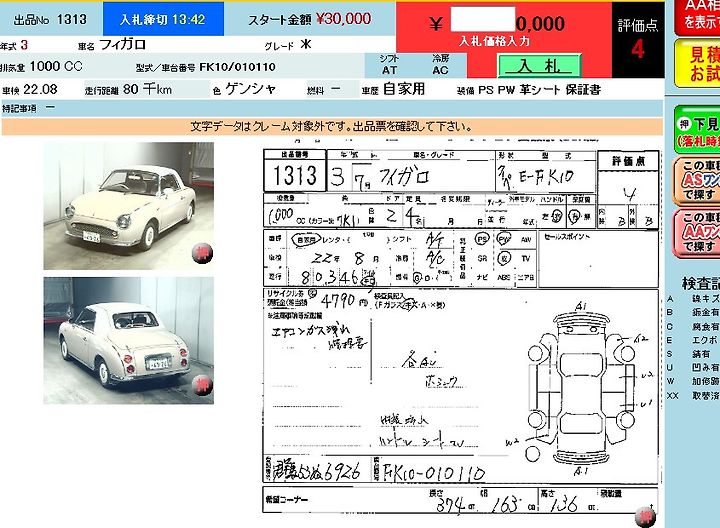Click the 特記事項 remarks row
This screenshot has height=528, width=720.
pyautogui.click(x=332, y=108)
